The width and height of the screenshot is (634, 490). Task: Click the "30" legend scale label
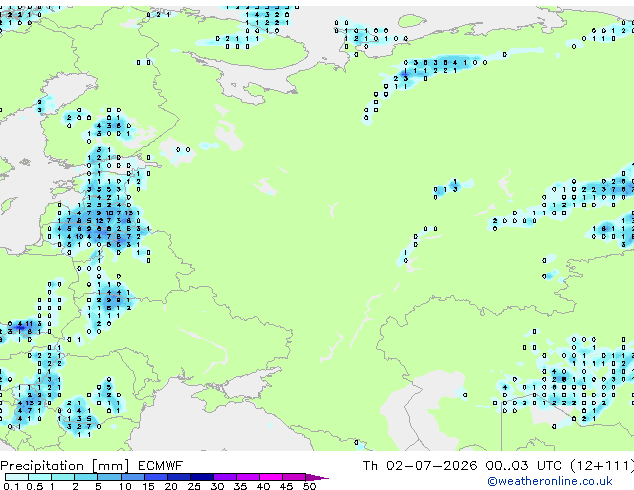[x=217, y=486]
